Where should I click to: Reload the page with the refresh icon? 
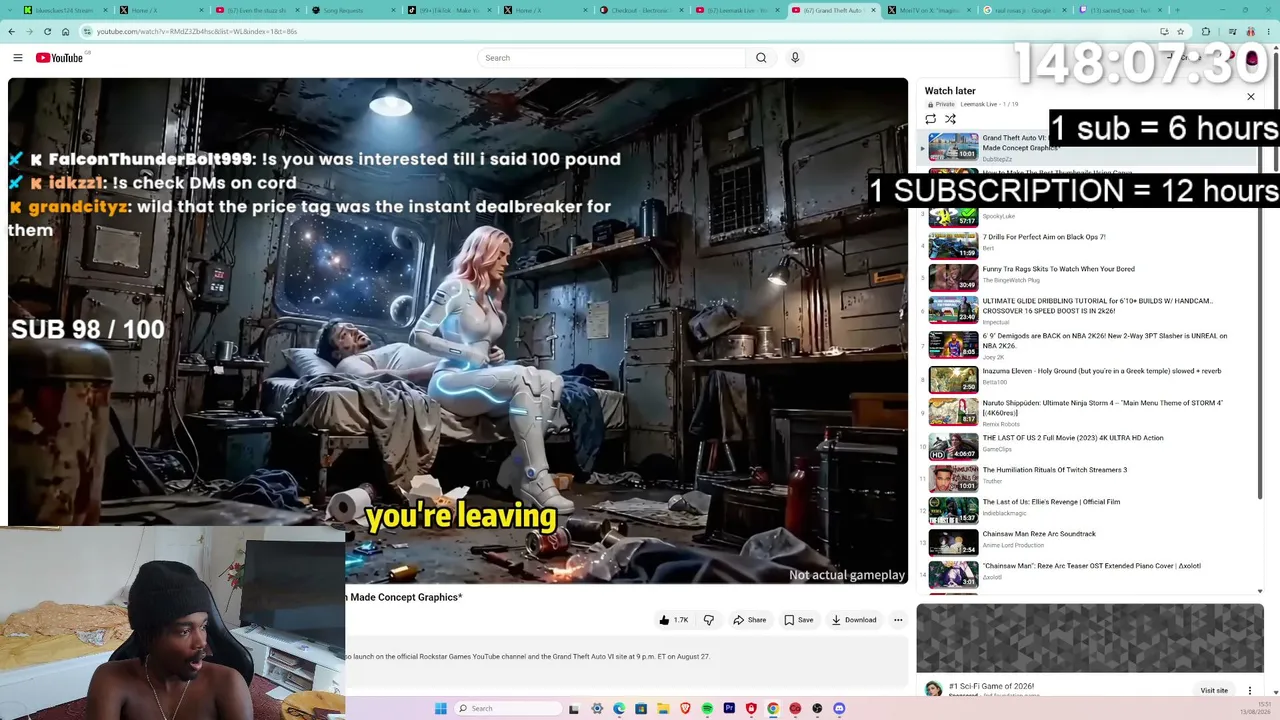click(47, 31)
